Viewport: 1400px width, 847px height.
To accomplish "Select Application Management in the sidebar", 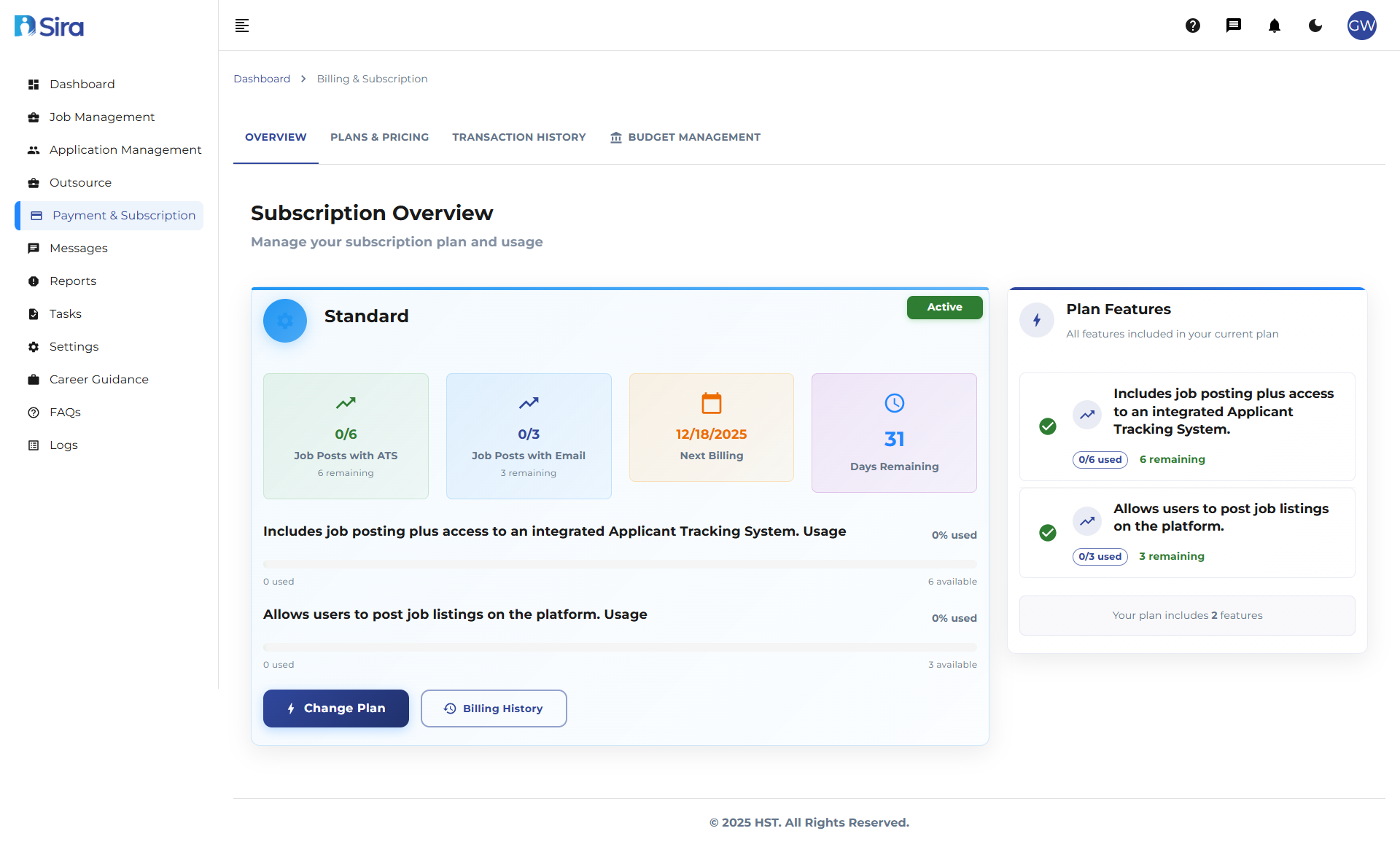I will coord(125,149).
